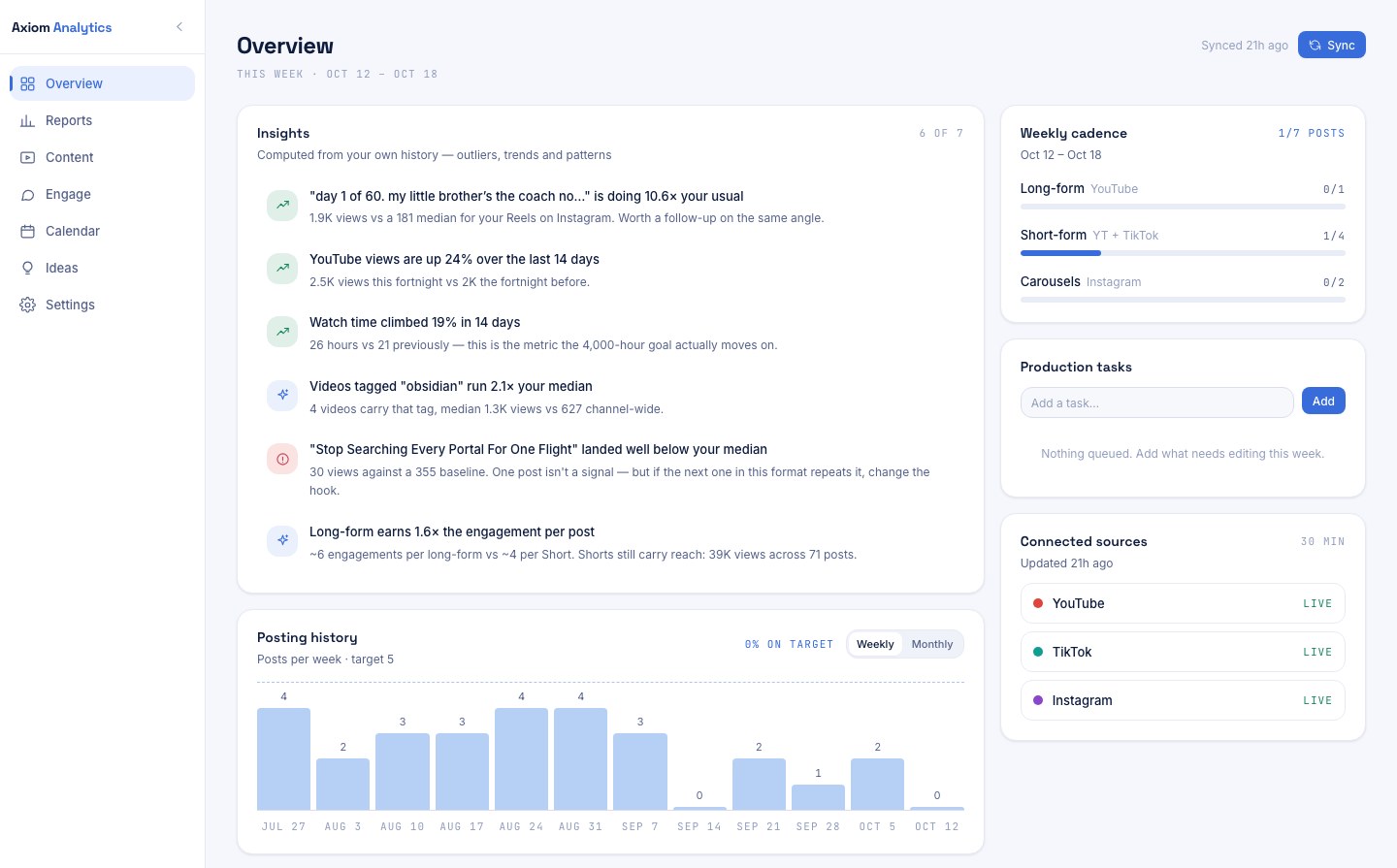Screen dimensions: 1397x868
Task: Open the Instagram connected source row
Action: click(1183, 700)
